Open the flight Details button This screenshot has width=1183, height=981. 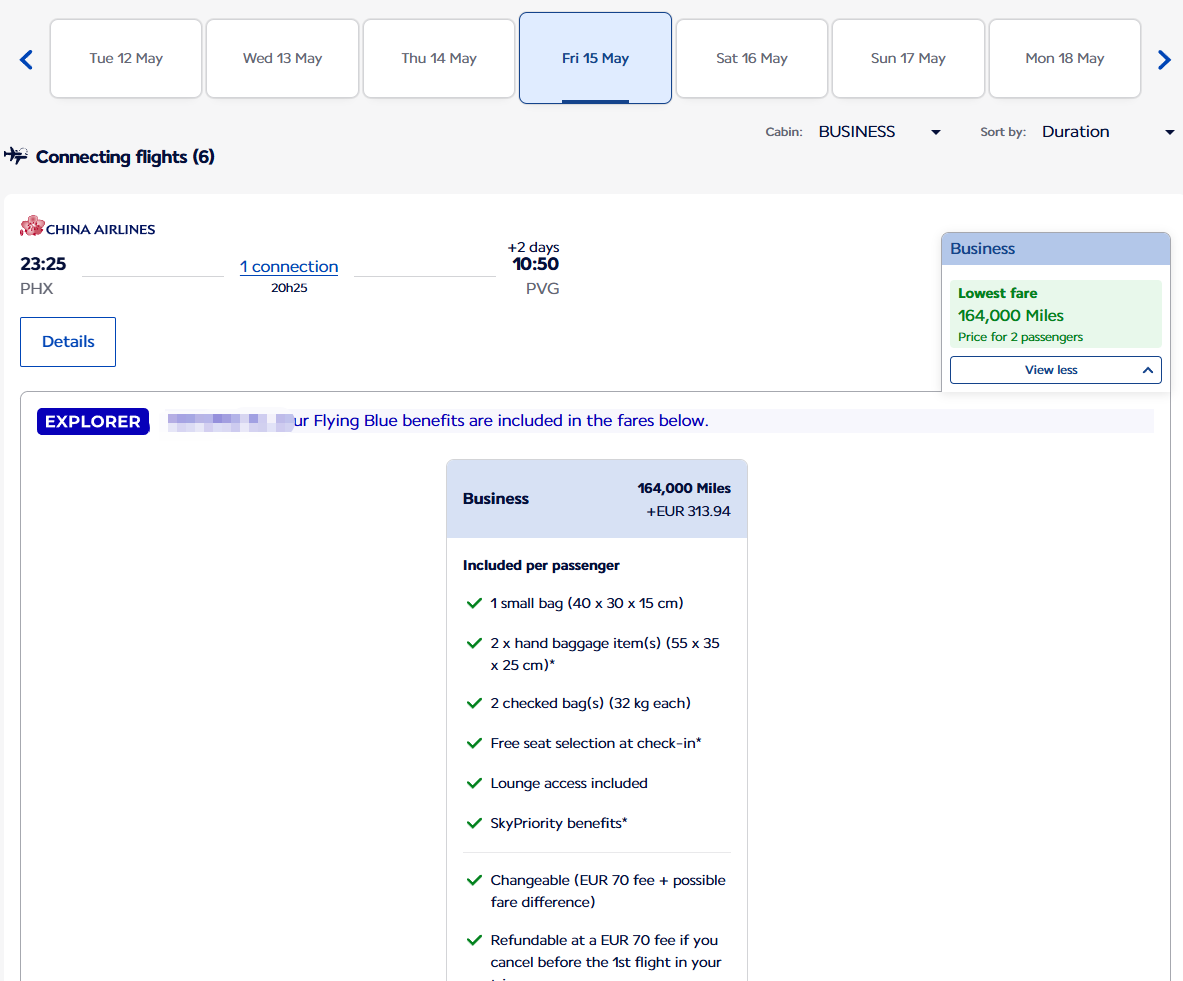68,342
